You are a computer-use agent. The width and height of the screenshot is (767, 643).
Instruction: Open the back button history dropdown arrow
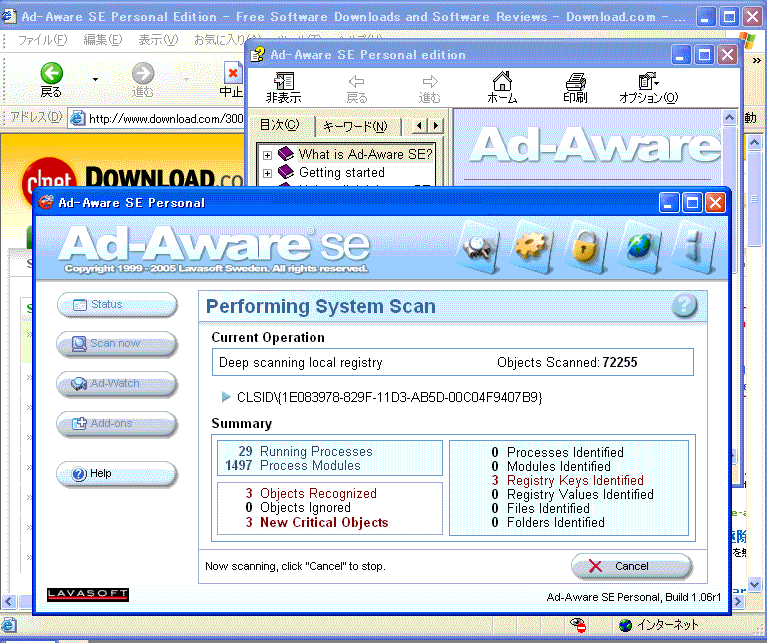click(x=95, y=80)
